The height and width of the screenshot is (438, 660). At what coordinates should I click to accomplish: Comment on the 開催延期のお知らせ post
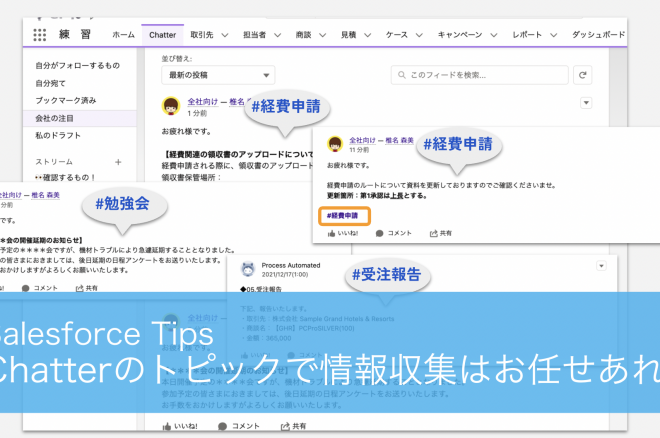(40, 288)
